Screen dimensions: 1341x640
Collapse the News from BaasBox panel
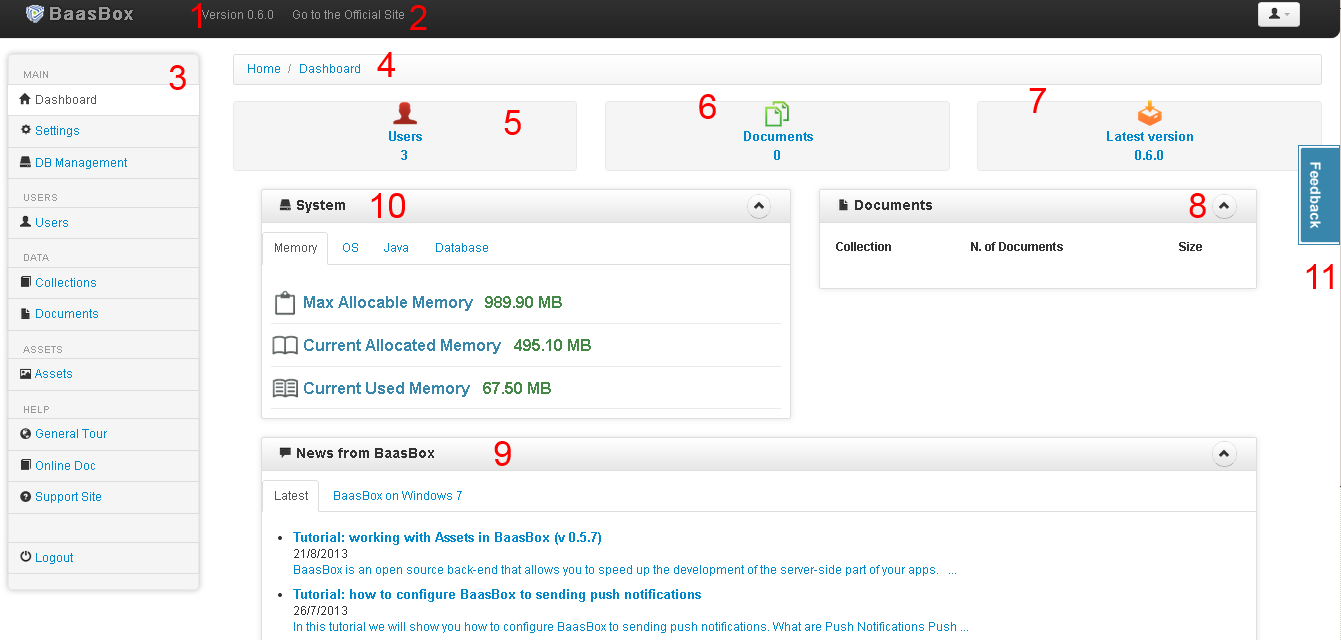click(1225, 454)
